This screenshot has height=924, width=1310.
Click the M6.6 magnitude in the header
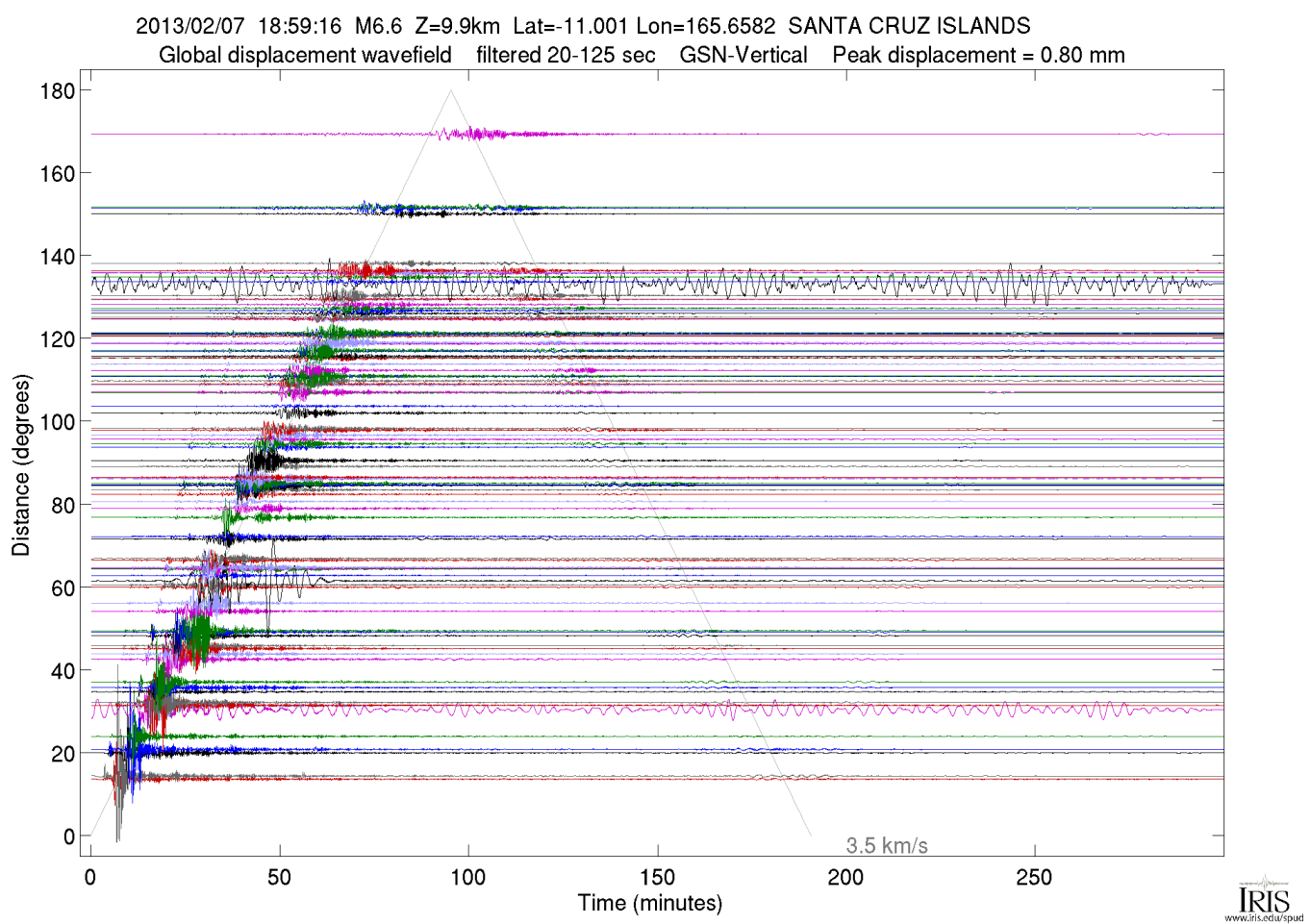click(378, 26)
